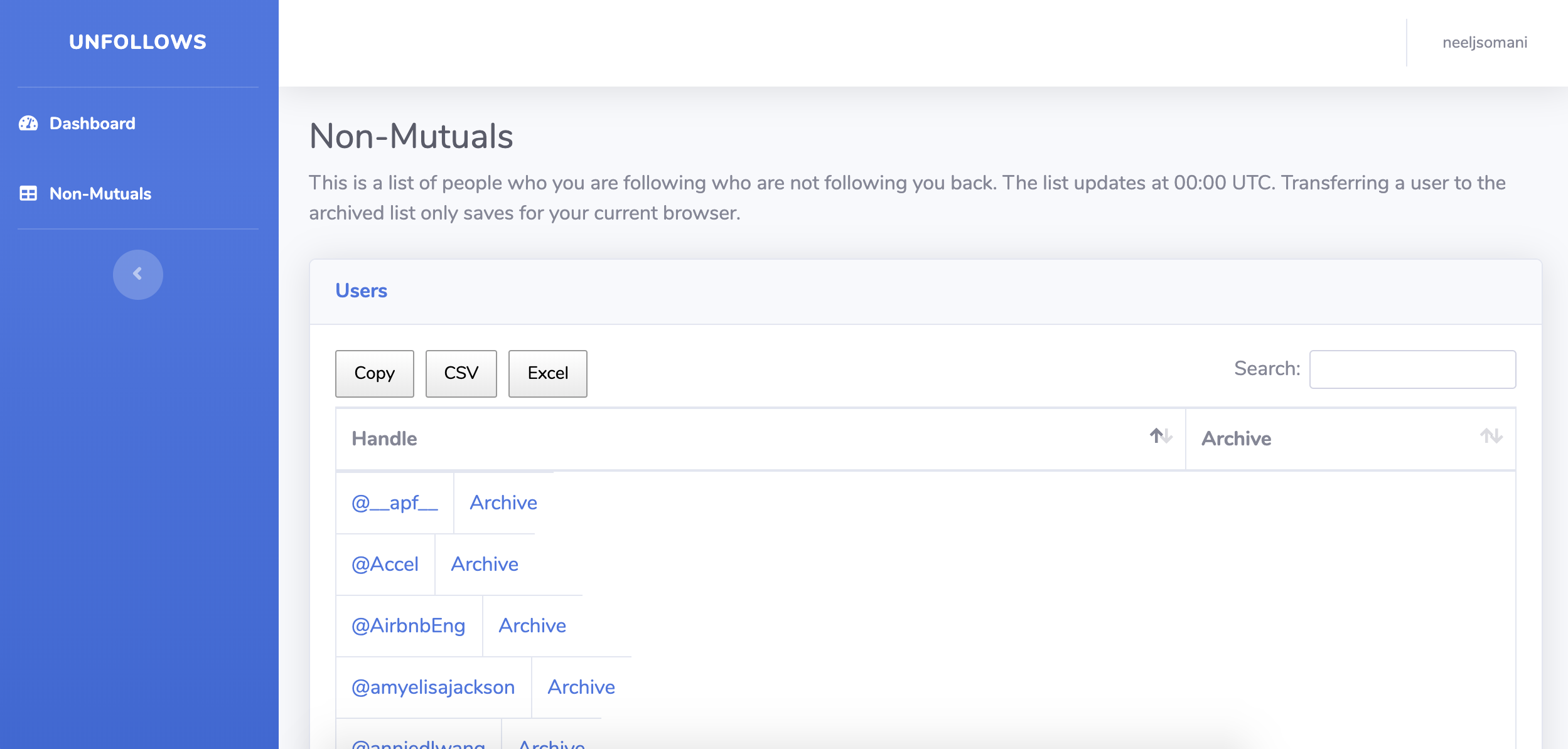The image size is (1568, 749).
Task: Collapse the sidebar using the circular chevron
Action: [x=137, y=274]
